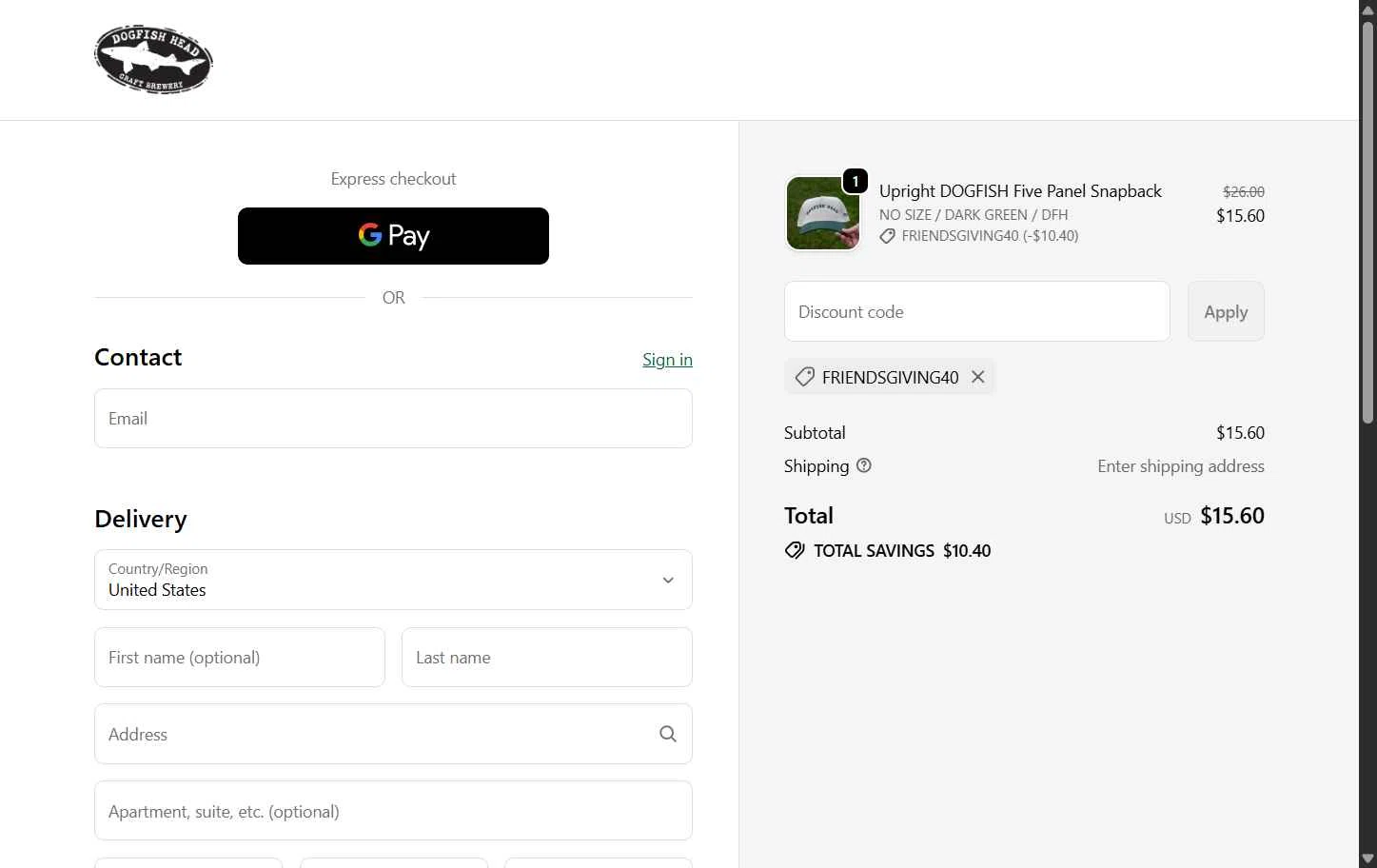The width and height of the screenshot is (1377, 868).
Task: Click the TOTAL SAVINGS $10.40 text
Action: coord(902,551)
